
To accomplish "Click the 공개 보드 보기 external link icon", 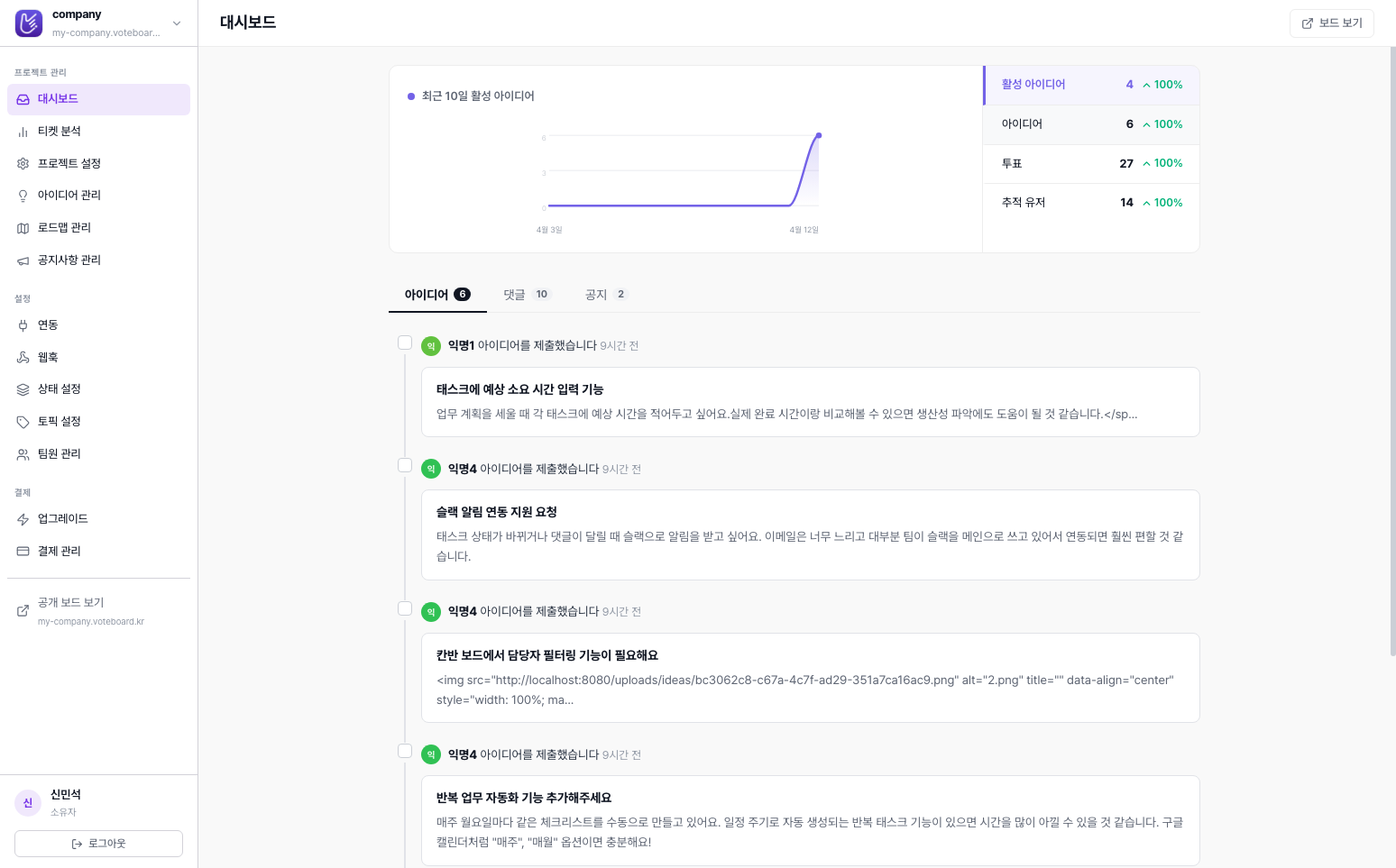I will coord(23,611).
